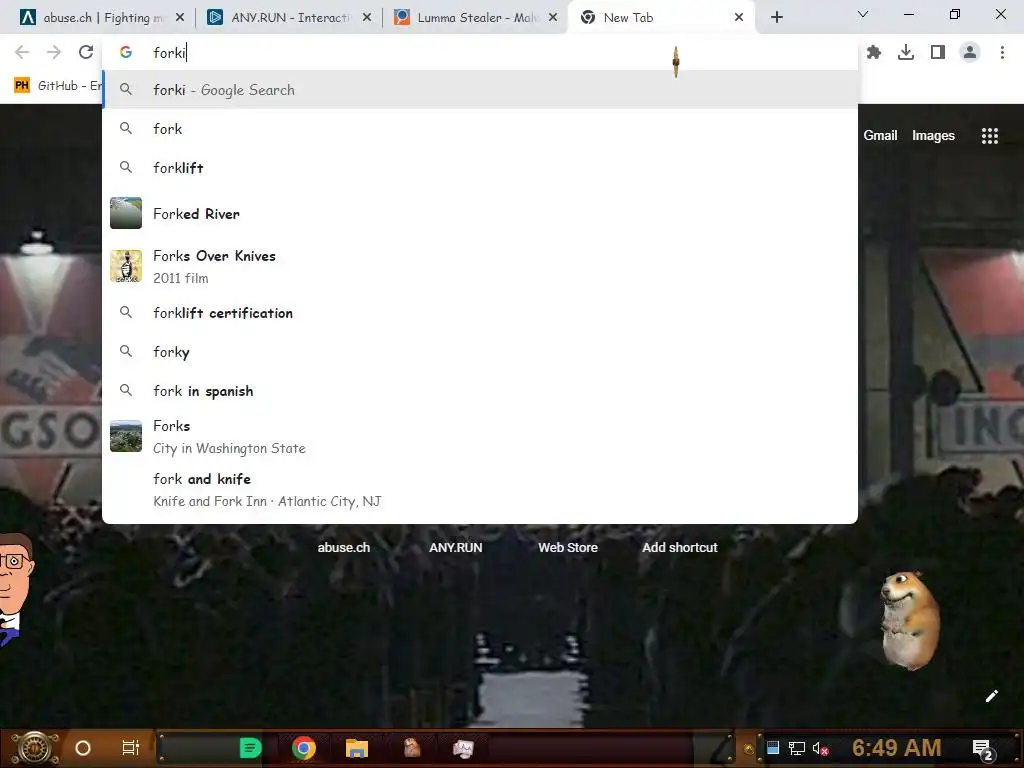Select the 'fork in spanish' suggestion
The height and width of the screenshot is (768, 1024).
click(x=480, y=391)
